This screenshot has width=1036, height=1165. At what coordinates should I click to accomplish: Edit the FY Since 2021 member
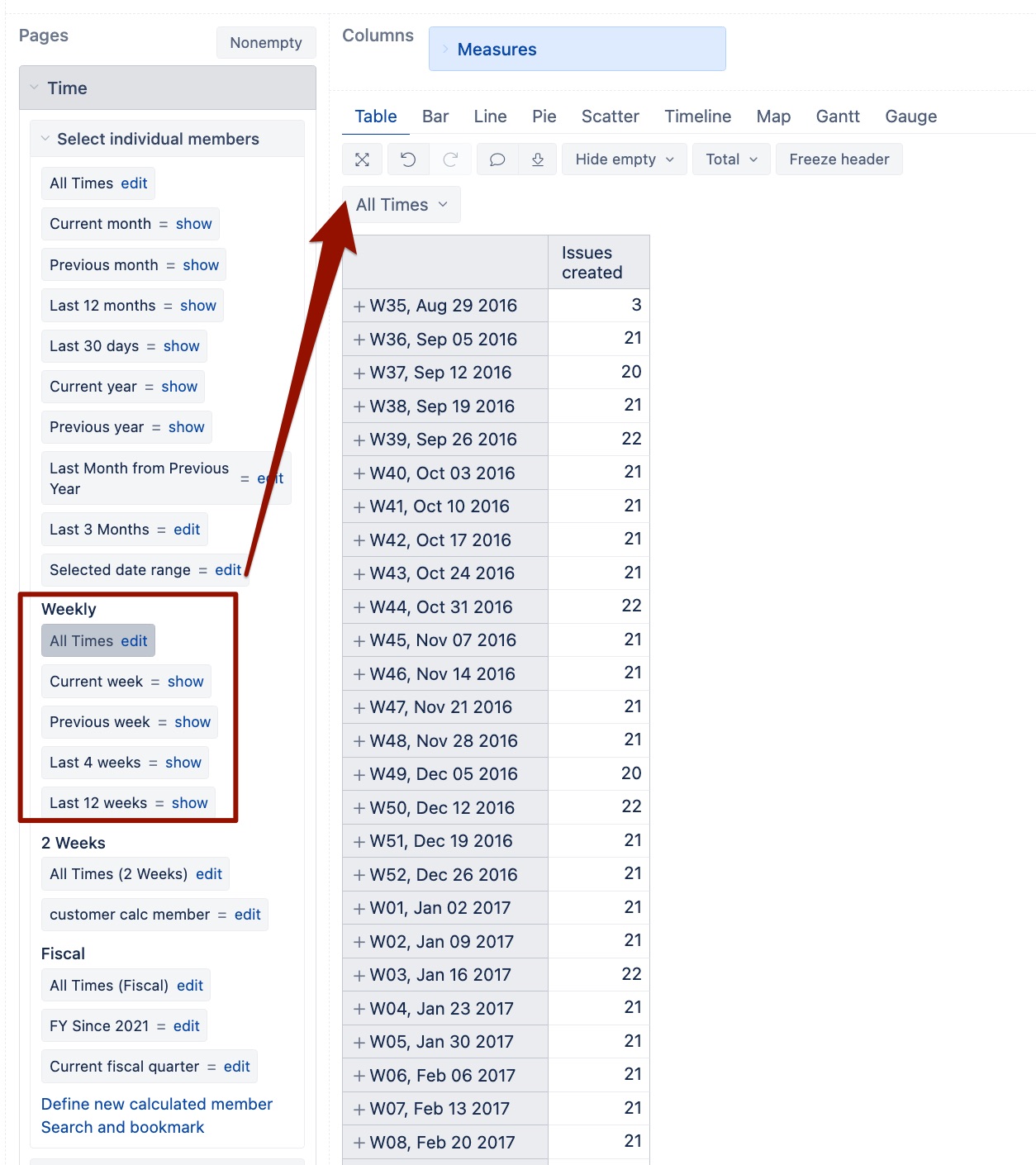pyautogui.click(x=187, y=1026)
